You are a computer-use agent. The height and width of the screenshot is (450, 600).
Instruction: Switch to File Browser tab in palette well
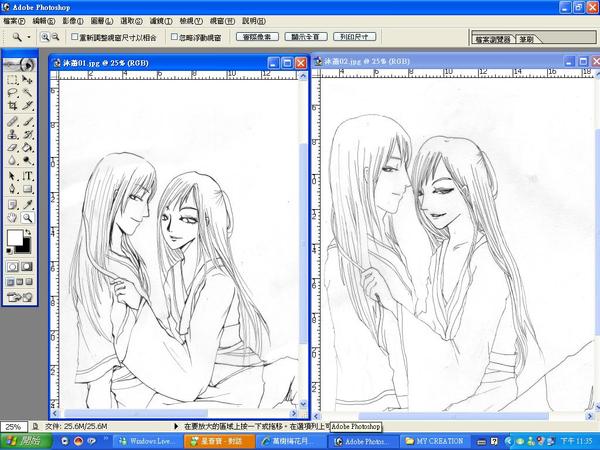[x=493, y=39]
